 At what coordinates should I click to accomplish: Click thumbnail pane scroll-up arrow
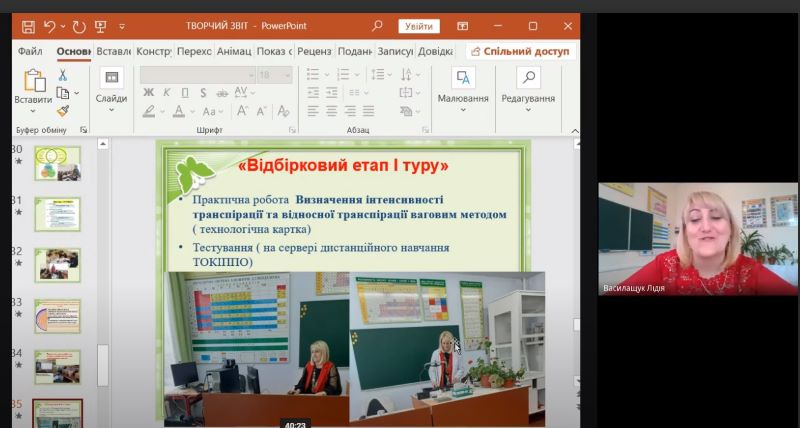pyautogui.click(x=103, y=144)
